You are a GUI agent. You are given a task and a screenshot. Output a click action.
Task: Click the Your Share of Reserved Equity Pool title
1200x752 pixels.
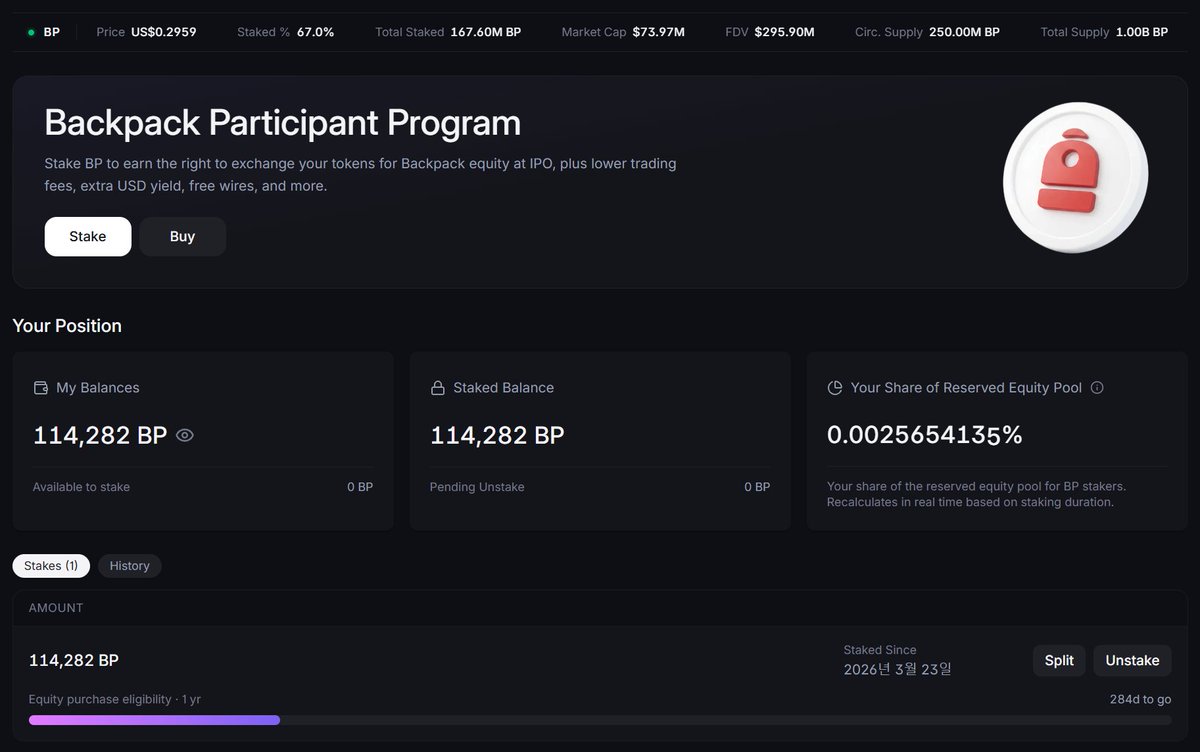click(x=966, y=388)
